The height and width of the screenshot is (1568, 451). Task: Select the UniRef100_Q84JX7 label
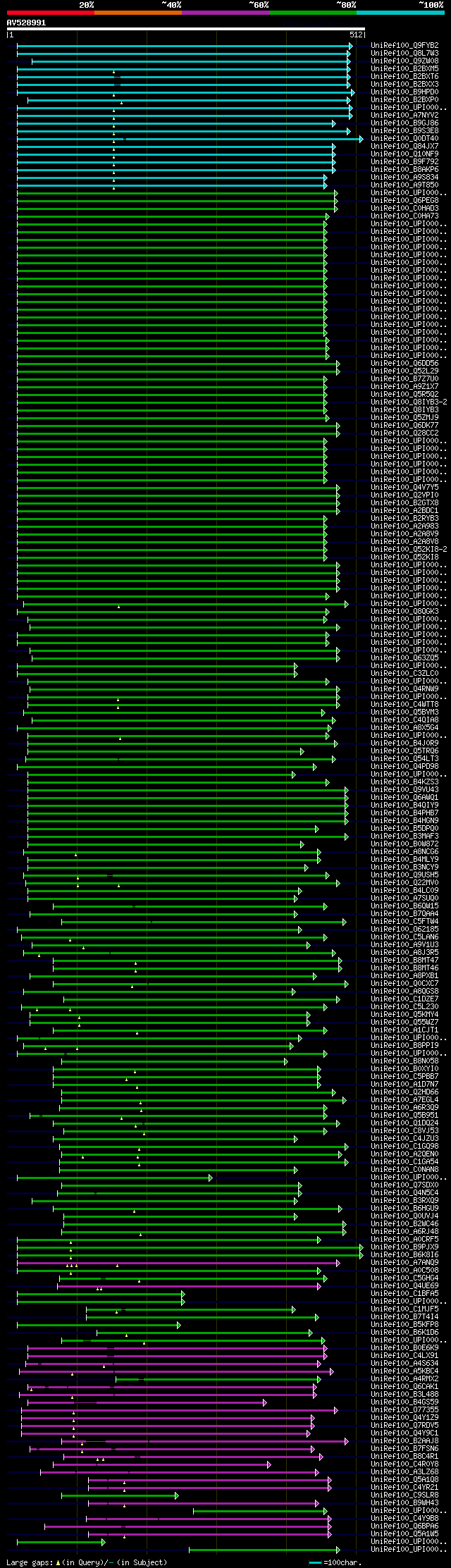404,147
